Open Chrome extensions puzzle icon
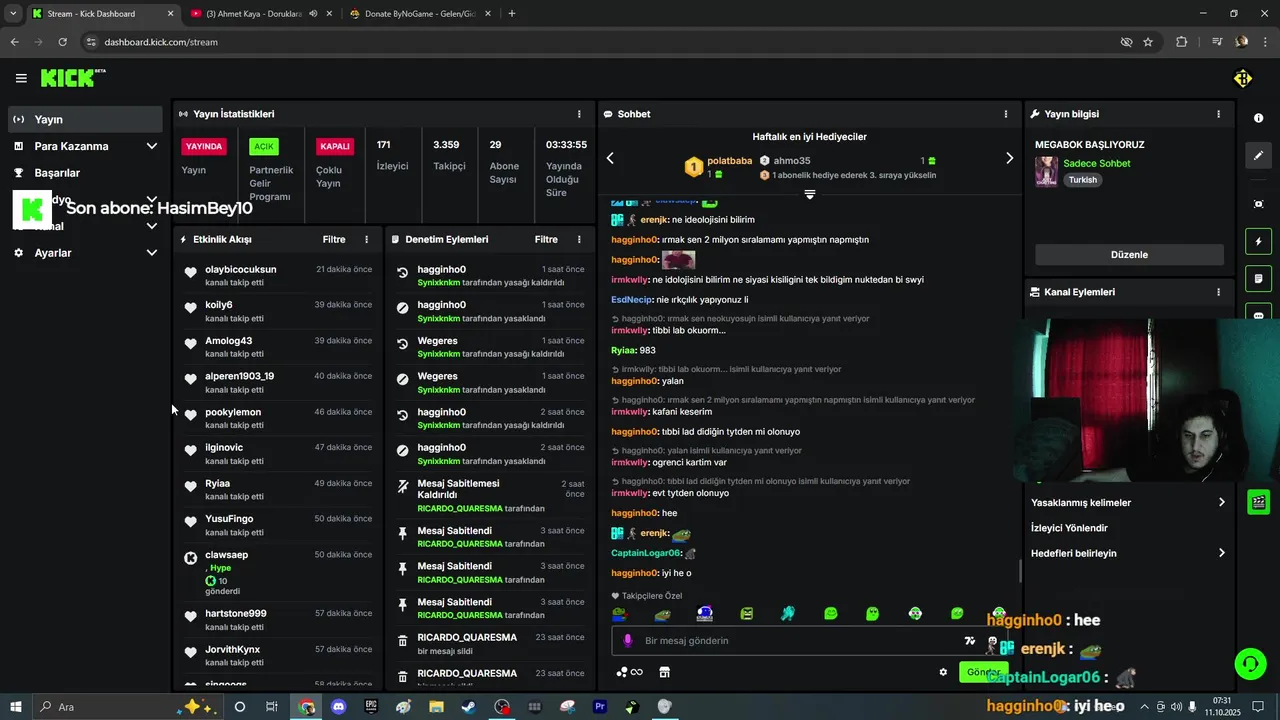This screenshot has height=720, width=1280. coord(1182,42)
